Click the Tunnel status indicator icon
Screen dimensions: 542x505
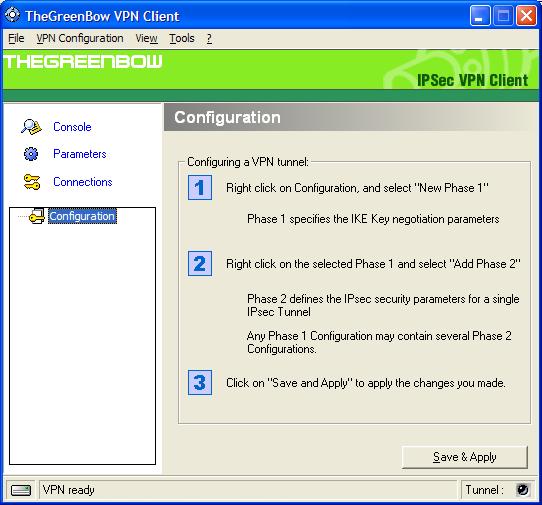coord(522,490)
